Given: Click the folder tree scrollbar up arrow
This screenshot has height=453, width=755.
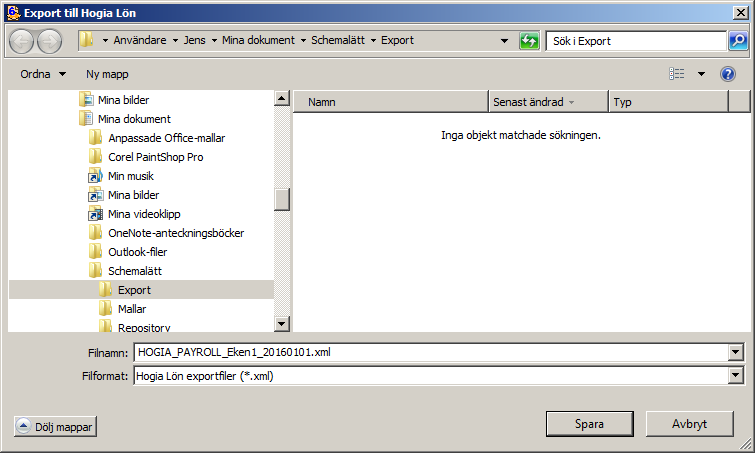Looking at the screenshot, I should click(x=282, y=99).
